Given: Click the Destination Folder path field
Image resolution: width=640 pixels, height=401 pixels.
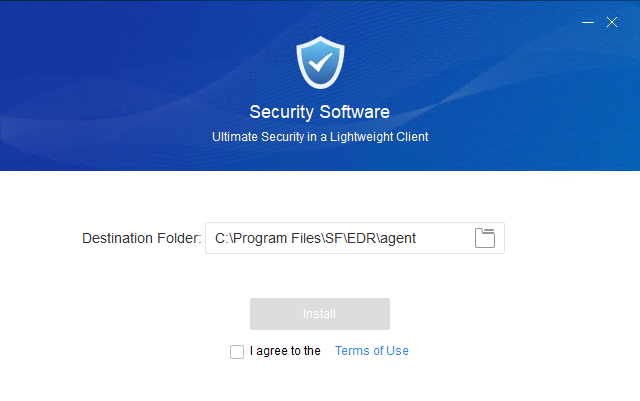Looking at the screenshot, I should pos(340,238).
